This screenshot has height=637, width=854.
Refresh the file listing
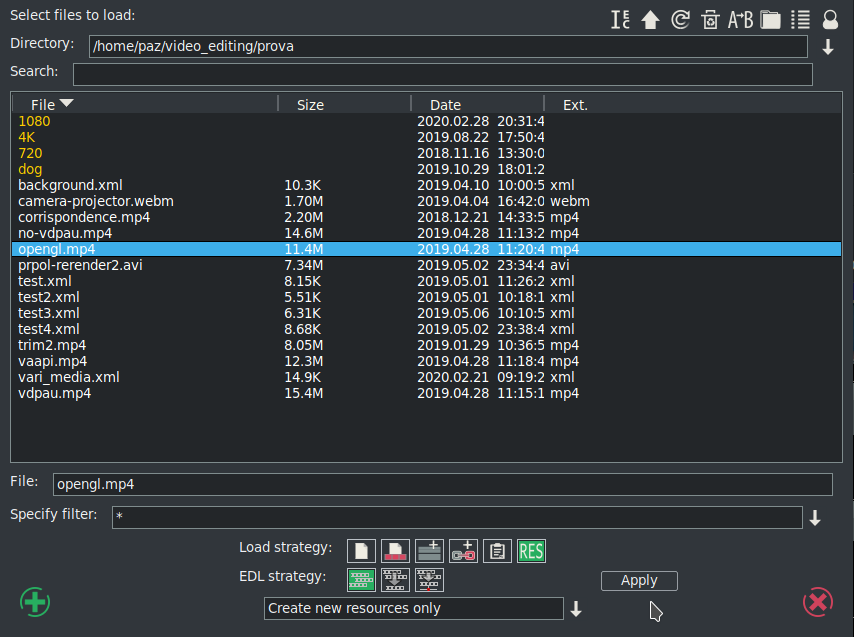[681, 18]
